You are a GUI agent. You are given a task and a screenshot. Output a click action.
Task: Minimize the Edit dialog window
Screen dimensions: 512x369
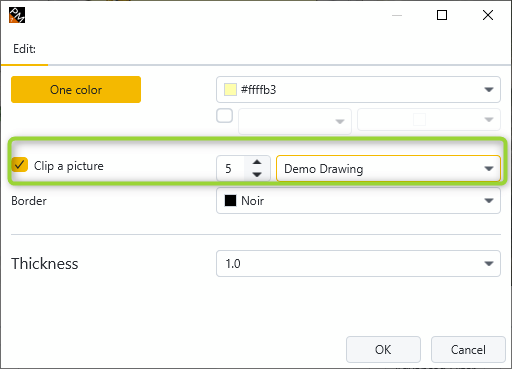(x=397, y=15)
